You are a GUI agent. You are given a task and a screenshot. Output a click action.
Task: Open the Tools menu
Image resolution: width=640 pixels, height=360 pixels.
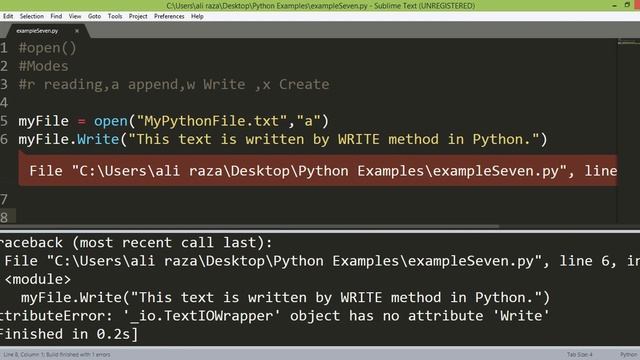(115, 16)
